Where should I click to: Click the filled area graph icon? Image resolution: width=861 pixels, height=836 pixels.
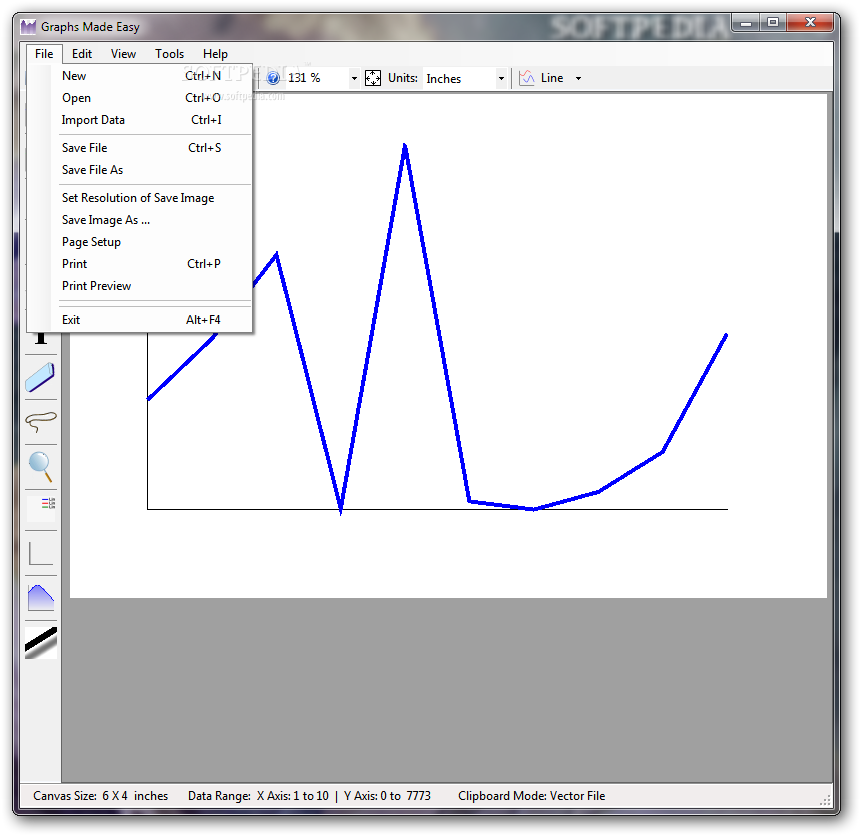[x=41, y=598]
